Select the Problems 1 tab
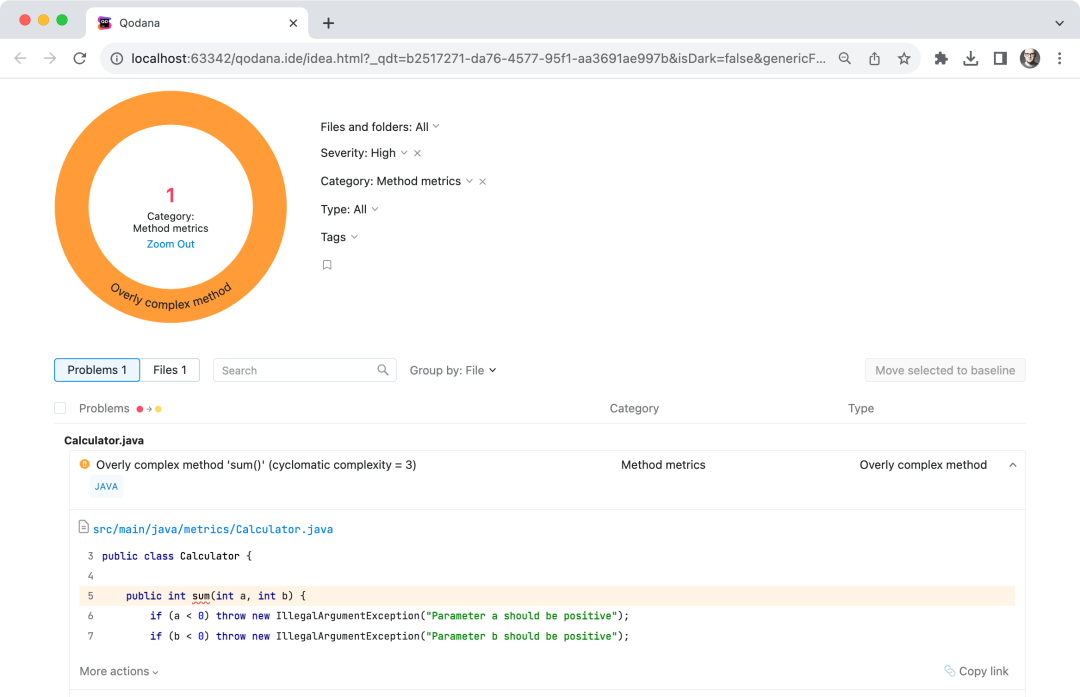1080x697 pixels. (97, 370)
